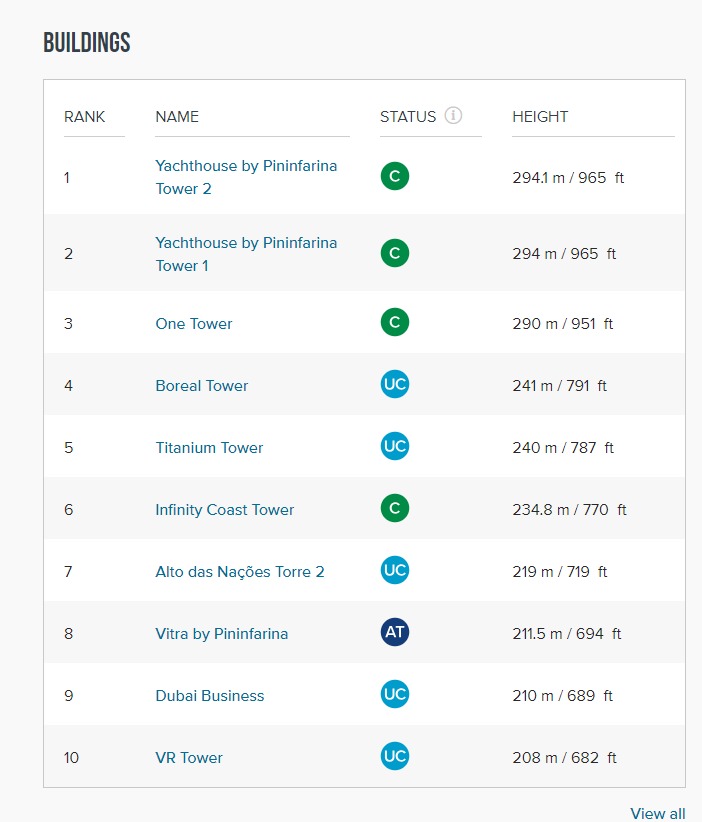Screen dimensions: 702x822
Task: Sort table by the NAME column header
Action: (177, 116)
